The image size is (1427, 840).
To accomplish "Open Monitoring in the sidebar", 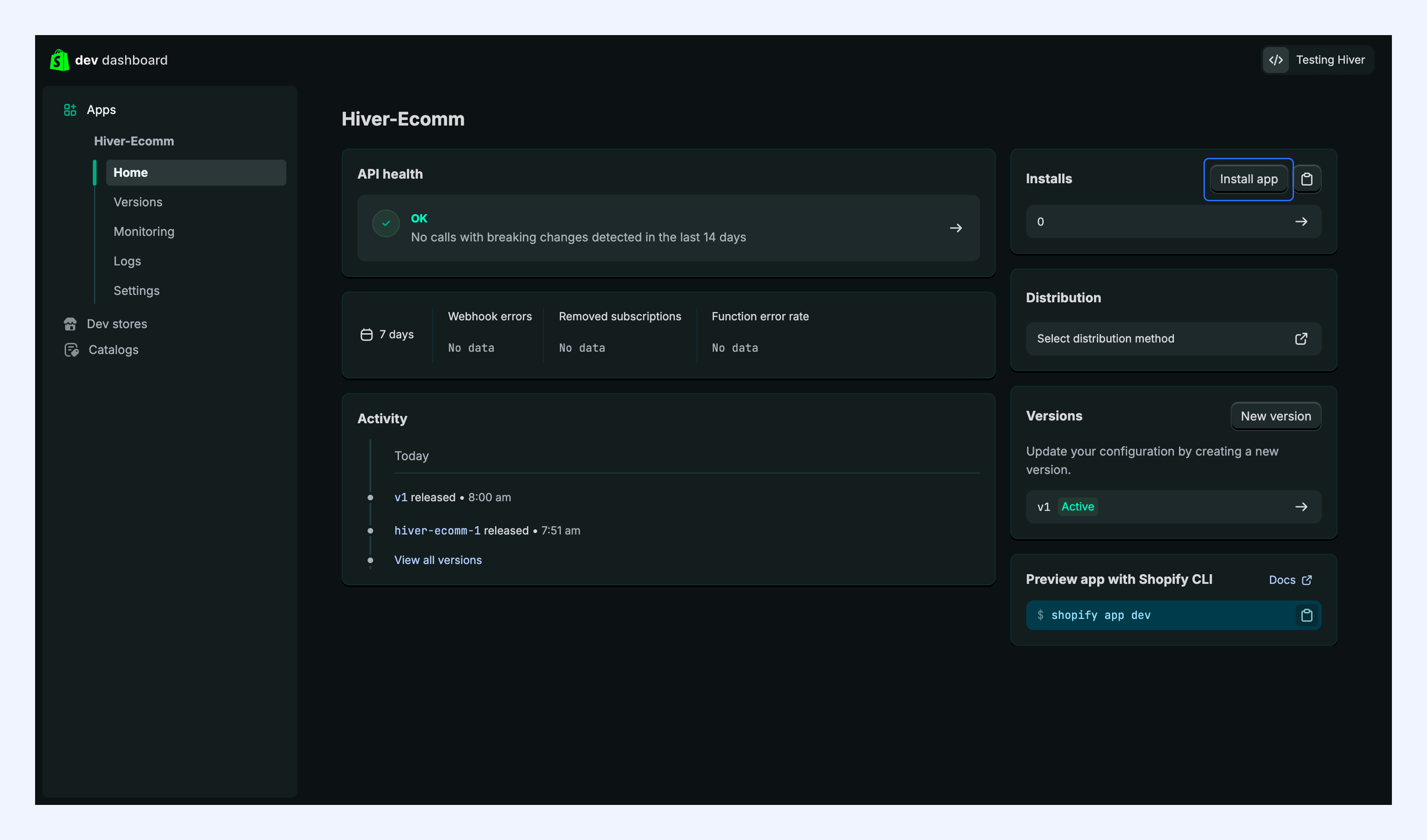I will (x=144, y=232).
